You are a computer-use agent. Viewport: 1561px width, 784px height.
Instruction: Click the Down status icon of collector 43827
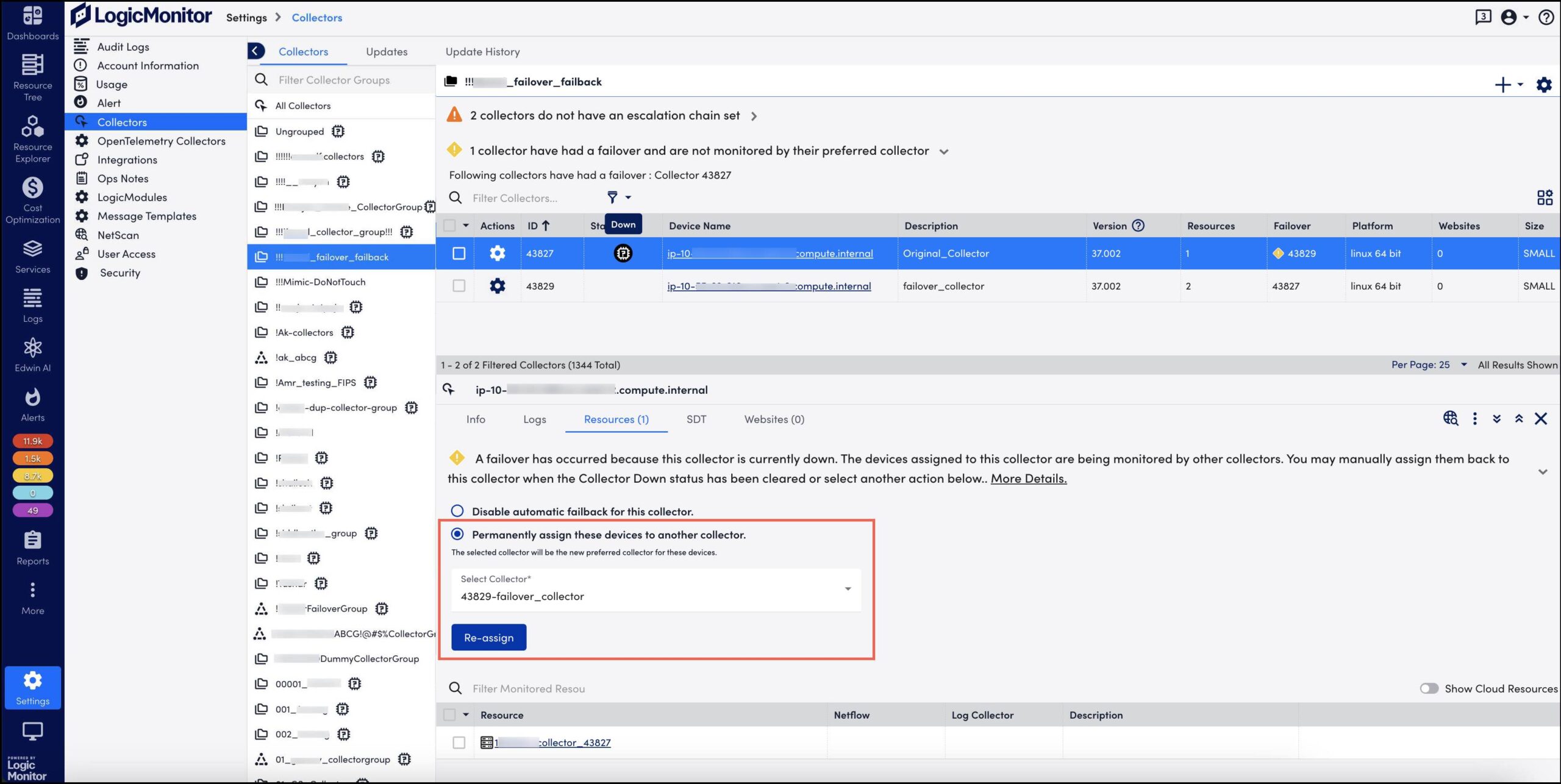coord(623,253)
